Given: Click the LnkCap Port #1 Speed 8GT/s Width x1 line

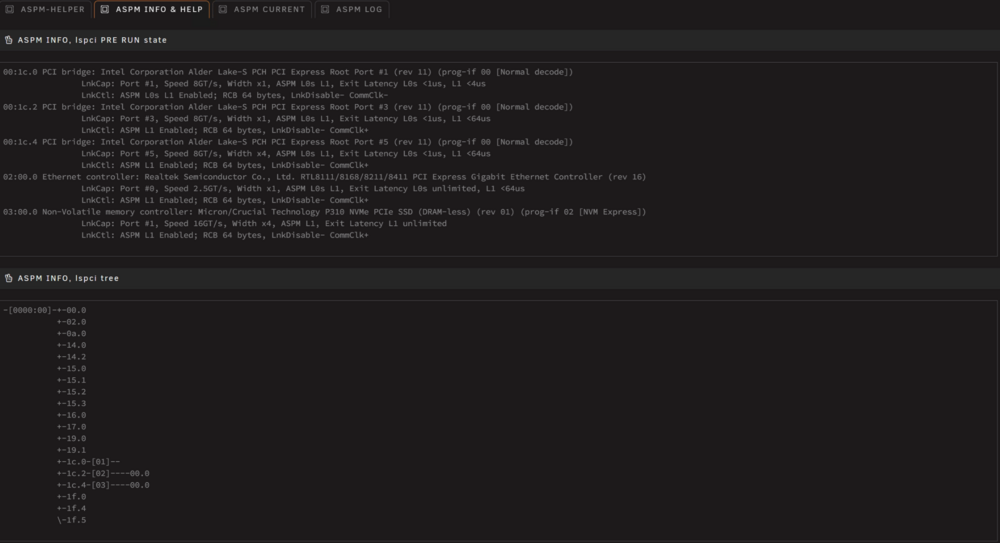Looking at the screenshot, I should pyautogui.click(x=283, y=84).
